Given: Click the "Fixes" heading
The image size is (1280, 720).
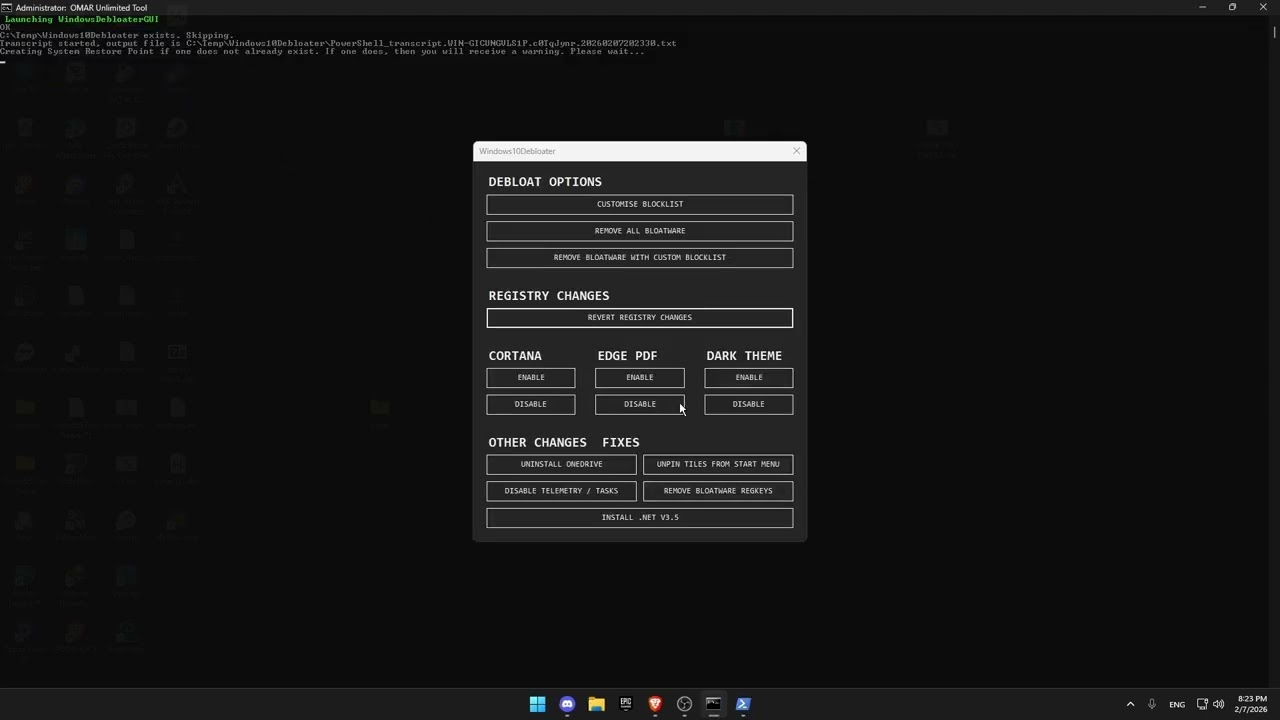Looking at the screenshot, I should [x=621, y=442].
